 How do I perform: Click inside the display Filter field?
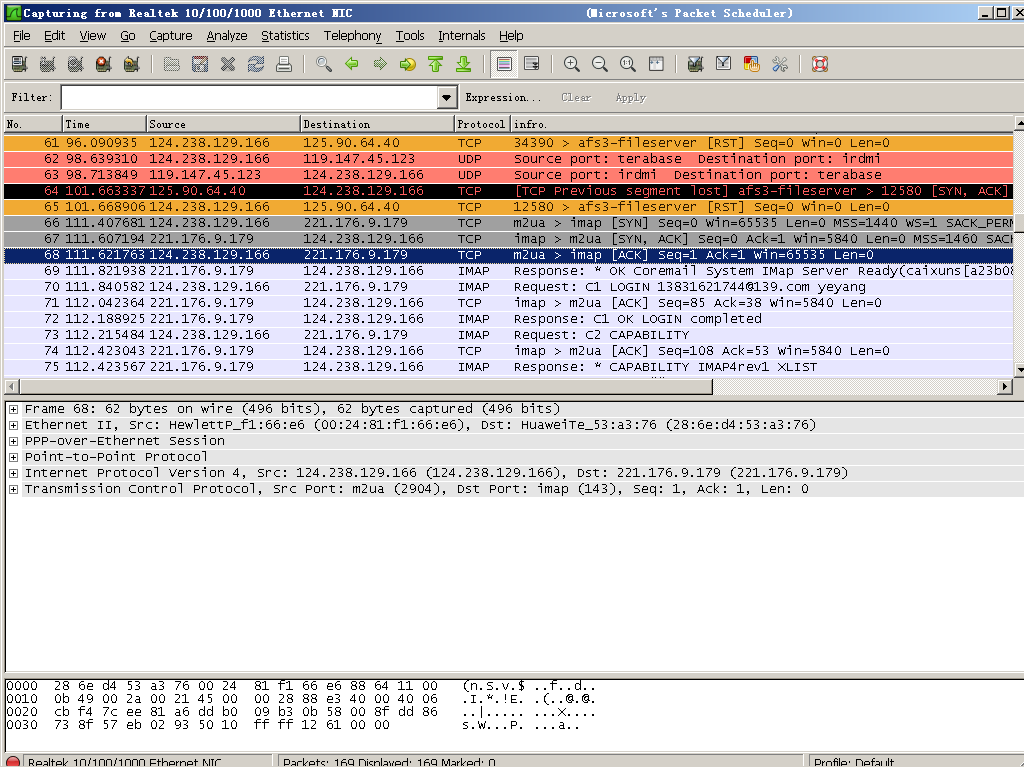click(x=250, y=97)
